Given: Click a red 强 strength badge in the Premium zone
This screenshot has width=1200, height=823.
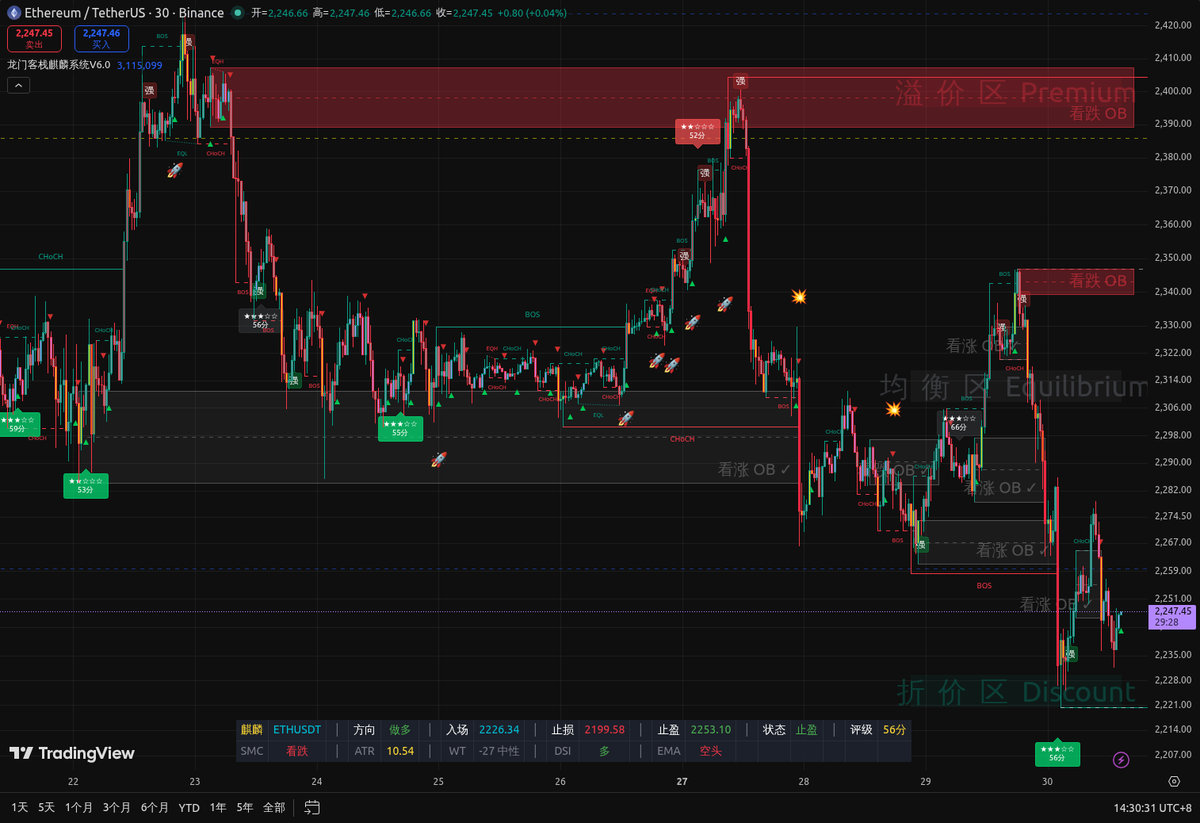Looking at the screenshot, I should [738, 80].
